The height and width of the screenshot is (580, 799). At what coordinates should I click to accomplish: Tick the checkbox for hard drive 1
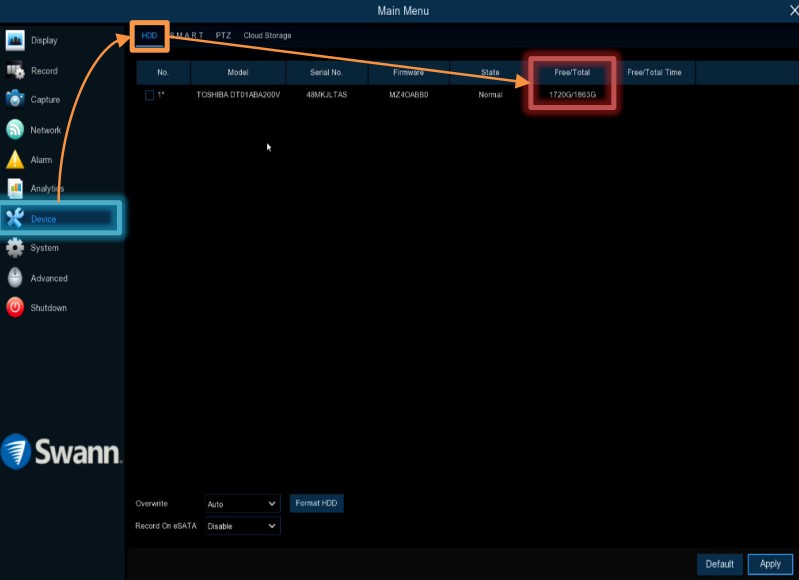tap(150, 95)
